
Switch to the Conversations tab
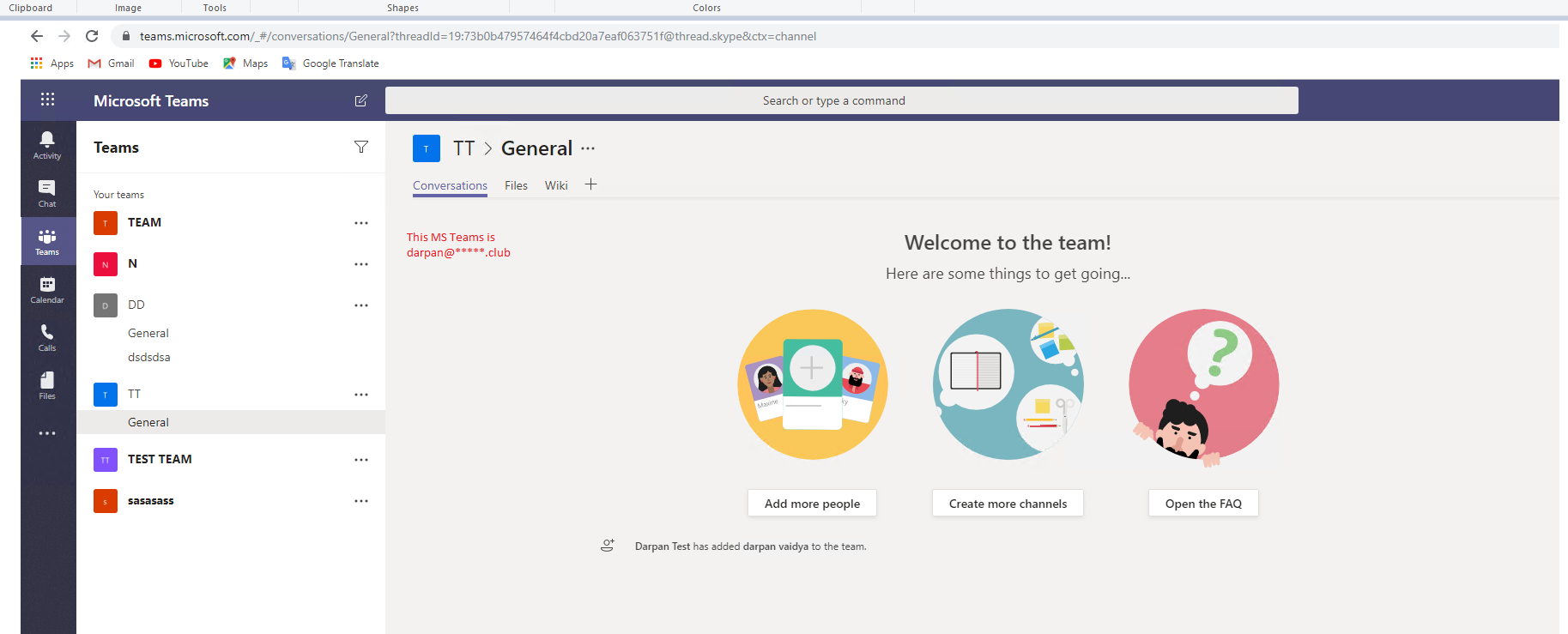pyautogui.click(x=450, y=185)
